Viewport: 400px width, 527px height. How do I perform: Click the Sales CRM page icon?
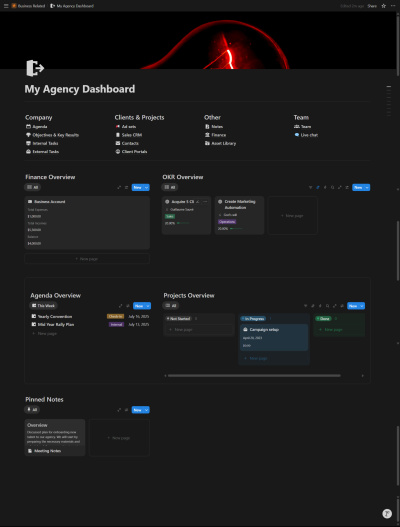[118, 135]
